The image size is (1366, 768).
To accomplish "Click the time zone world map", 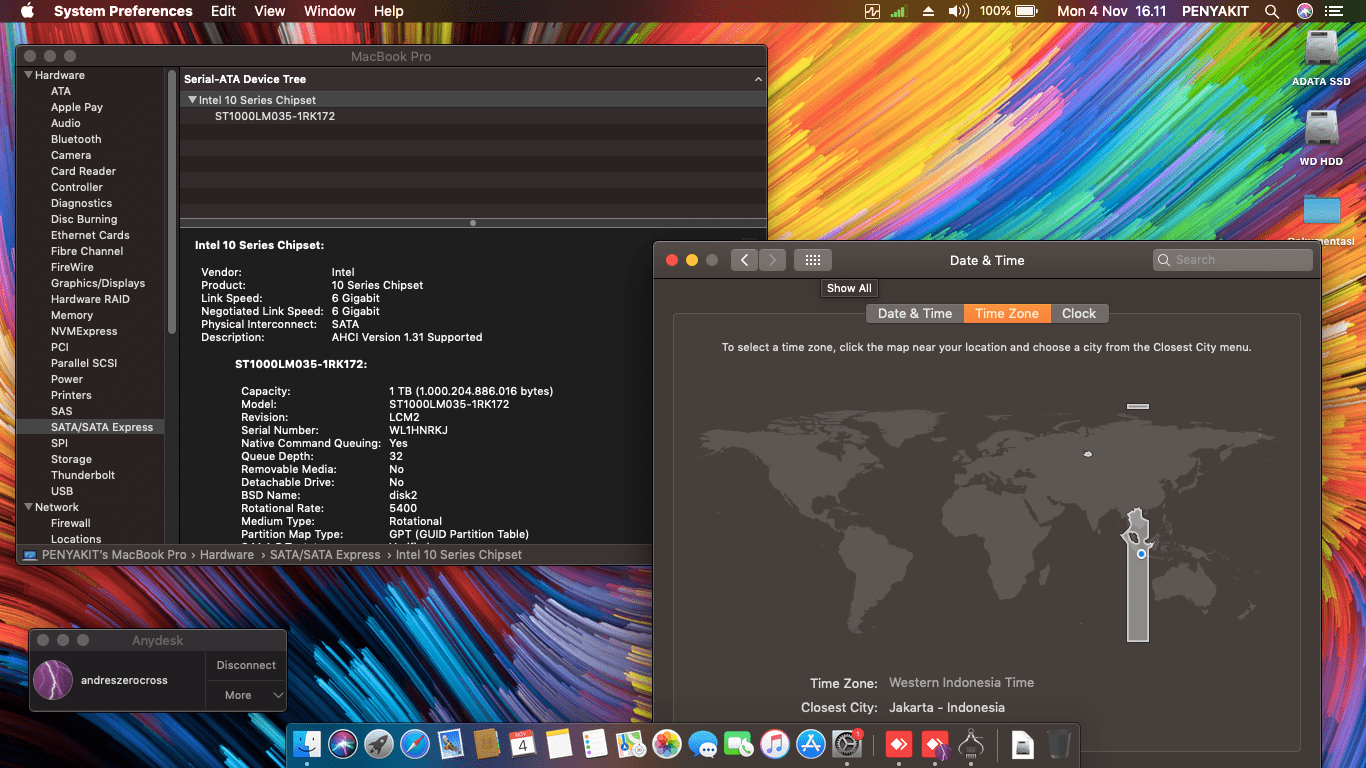I will tap(987, 522).
